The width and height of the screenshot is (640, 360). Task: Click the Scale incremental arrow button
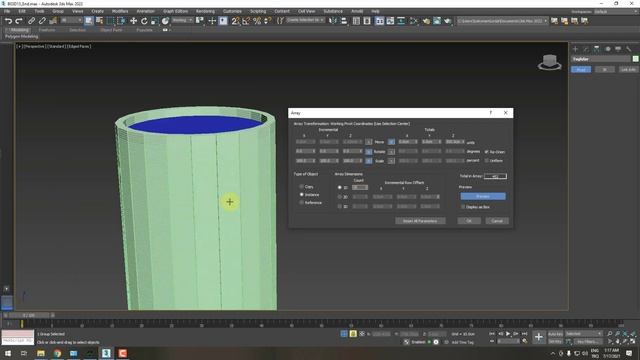click(x=369, y=161)
